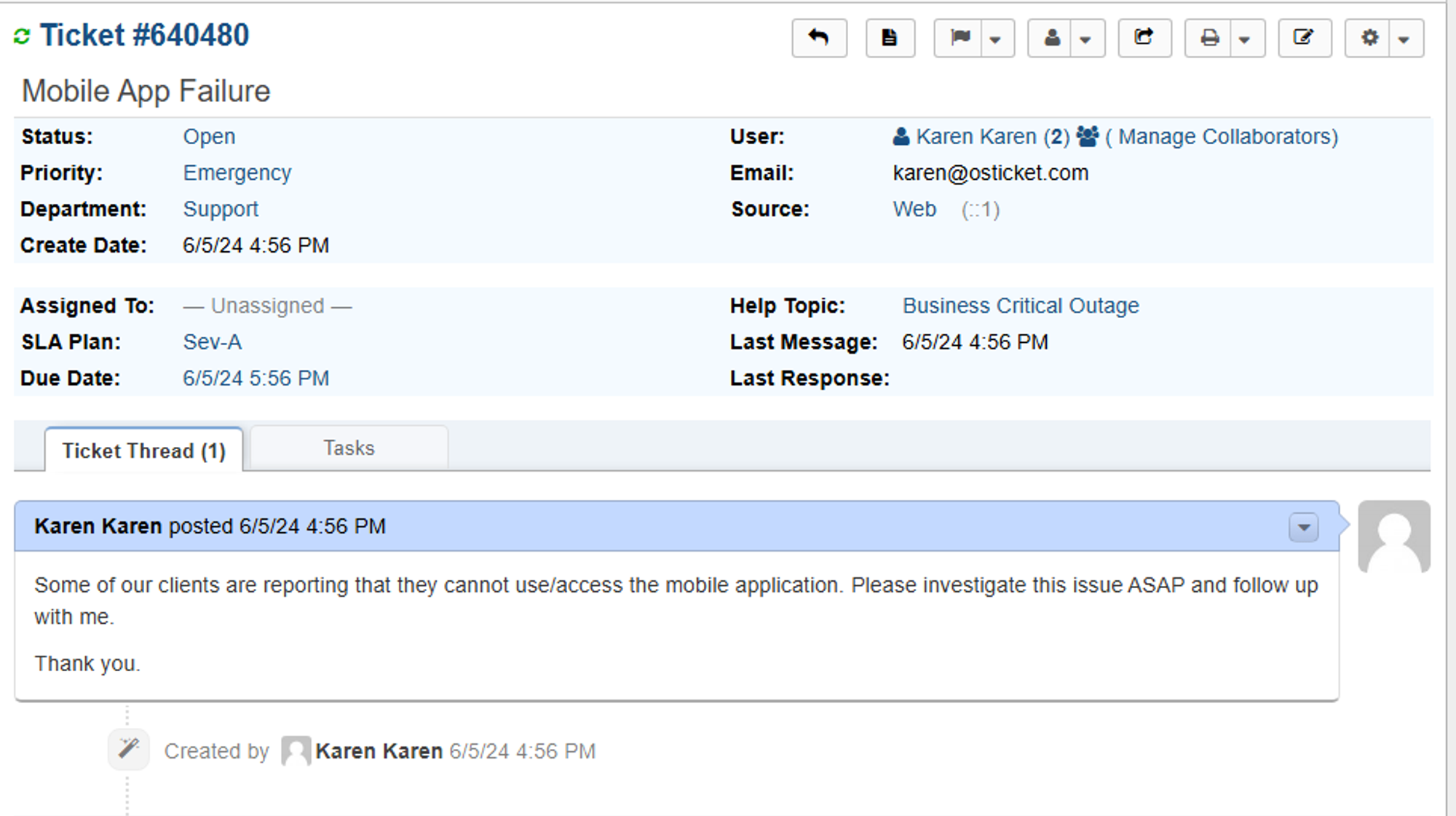Click Karen Karen's avatar thumbnail
Image resolution: width=1456 pixels, height=816 pixels.
coord(1393,537)
